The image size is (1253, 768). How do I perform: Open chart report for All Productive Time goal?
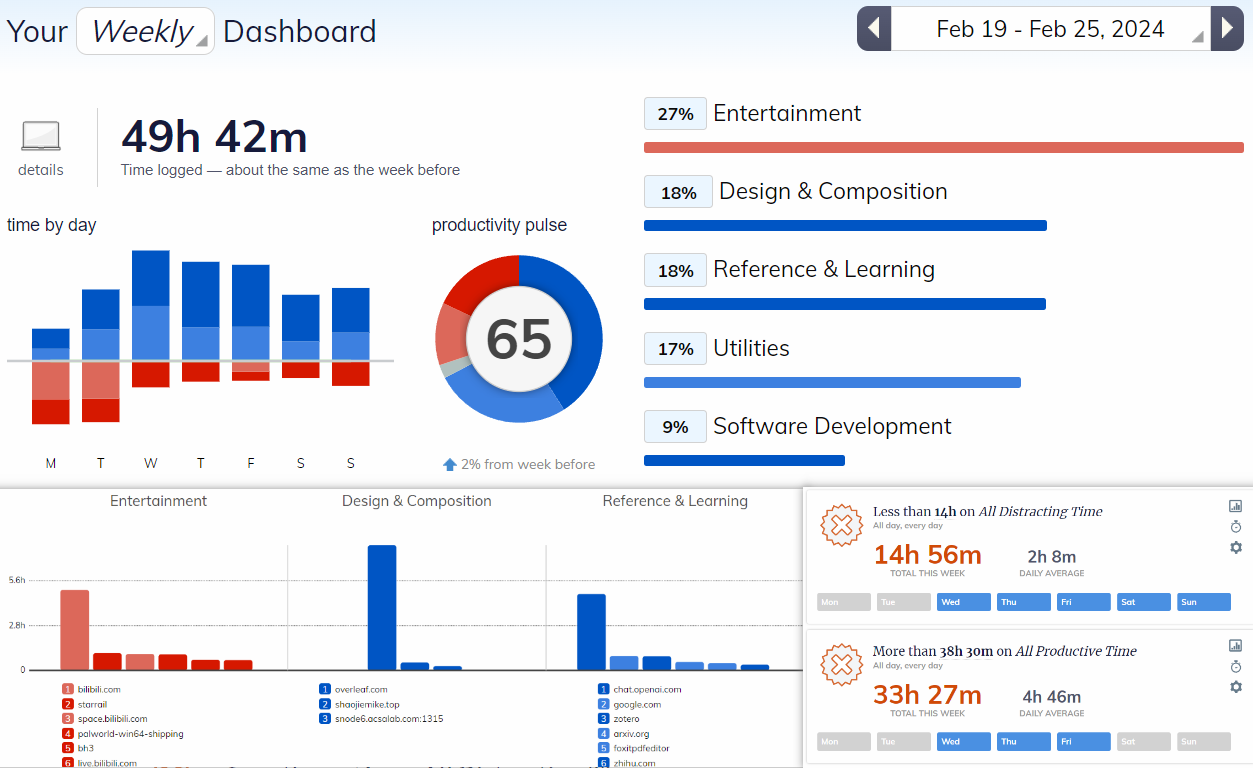[1235, 646]
